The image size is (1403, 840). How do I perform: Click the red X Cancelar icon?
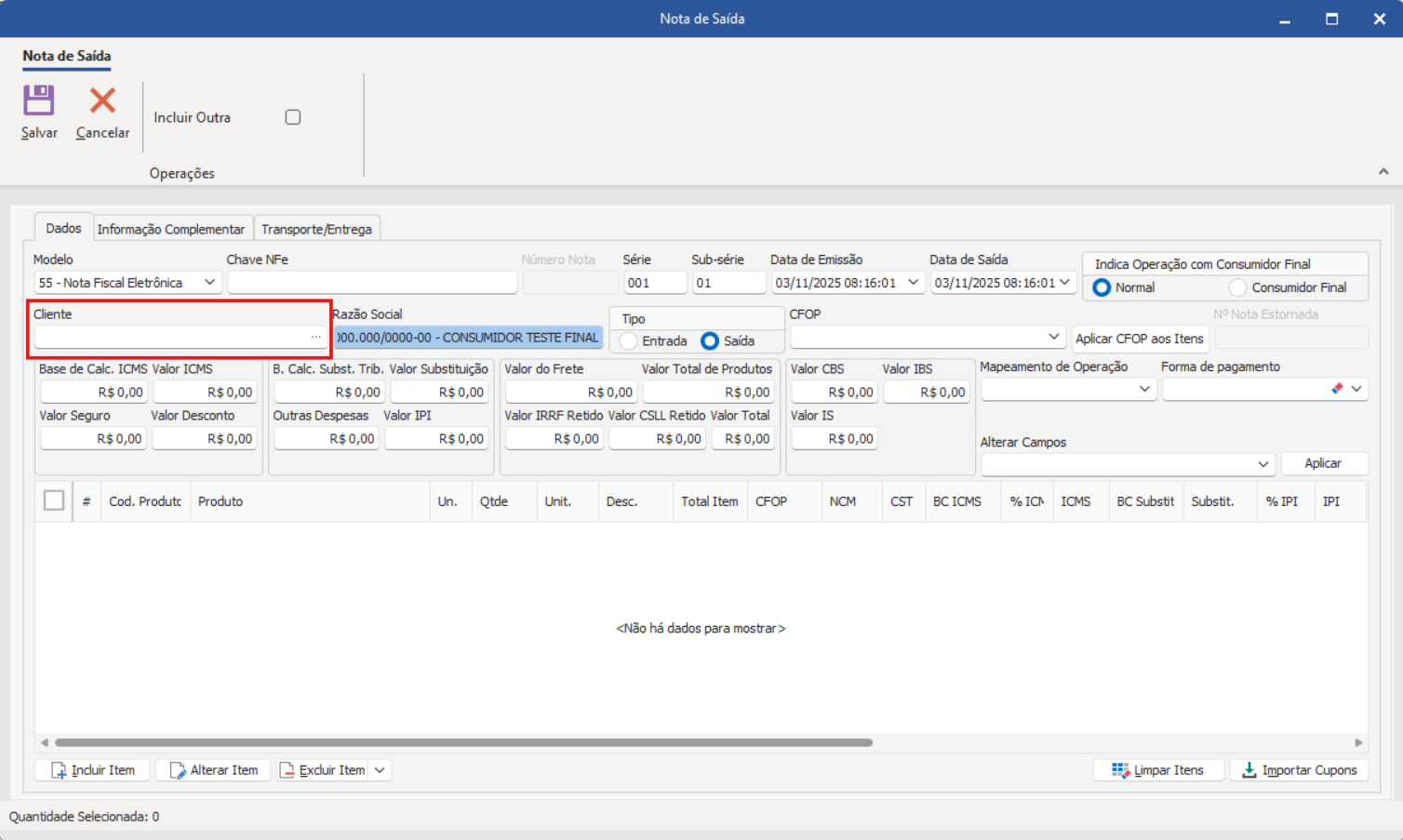(102, 100)
